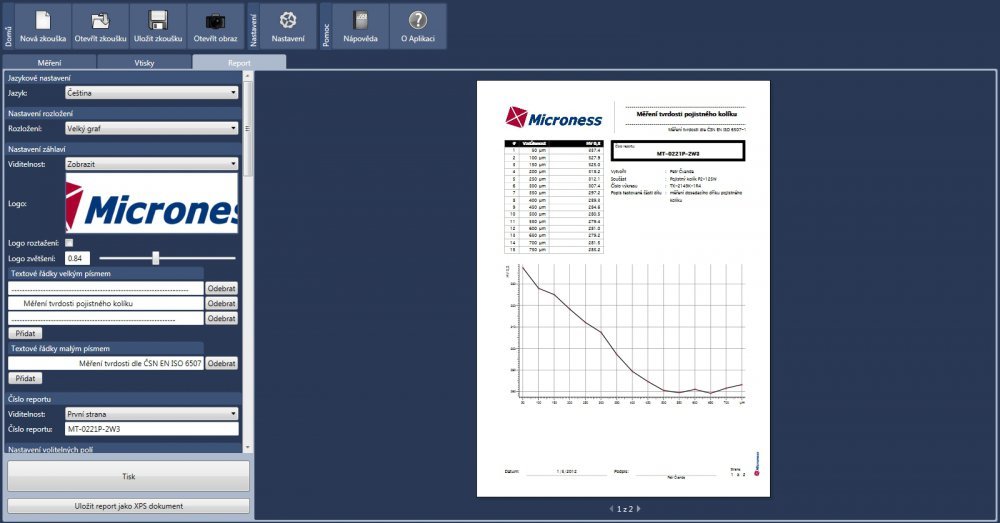This screenshot has width=1000, height=523.
Task: Save the test via Uložit zkoušku icon
Action: click(158, 20)
